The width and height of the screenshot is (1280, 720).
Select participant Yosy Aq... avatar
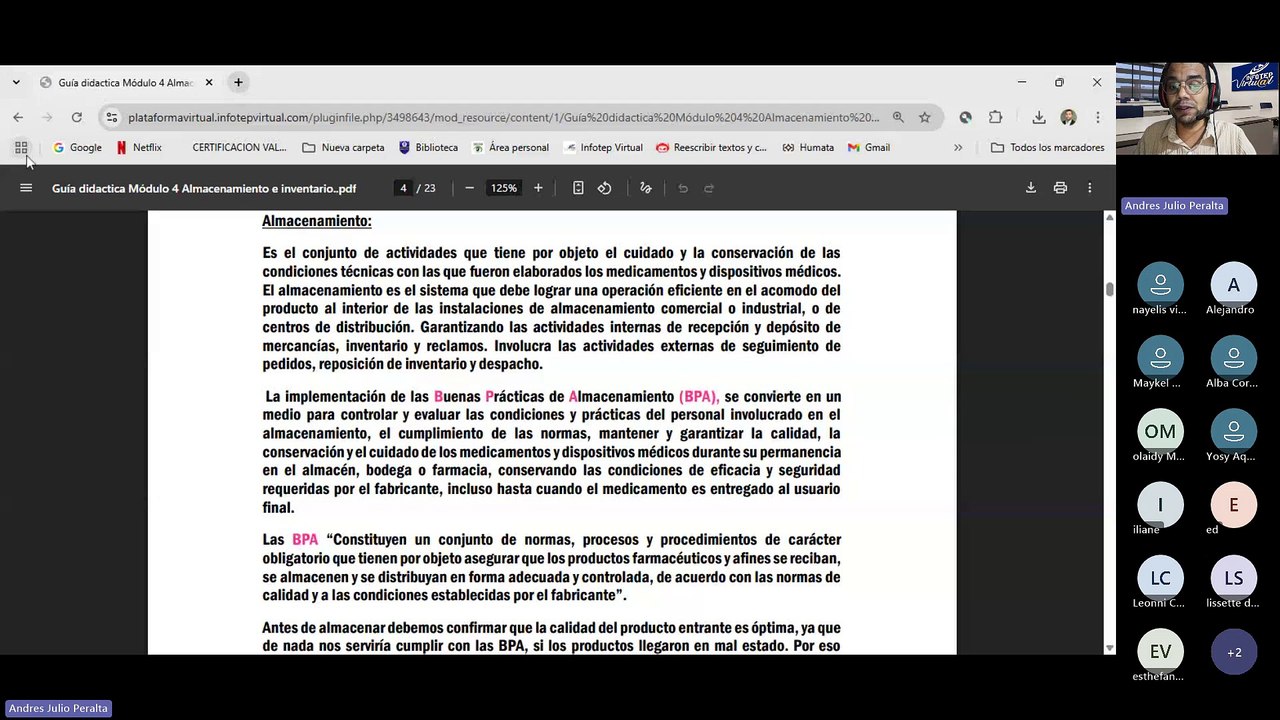[1234, 432]
